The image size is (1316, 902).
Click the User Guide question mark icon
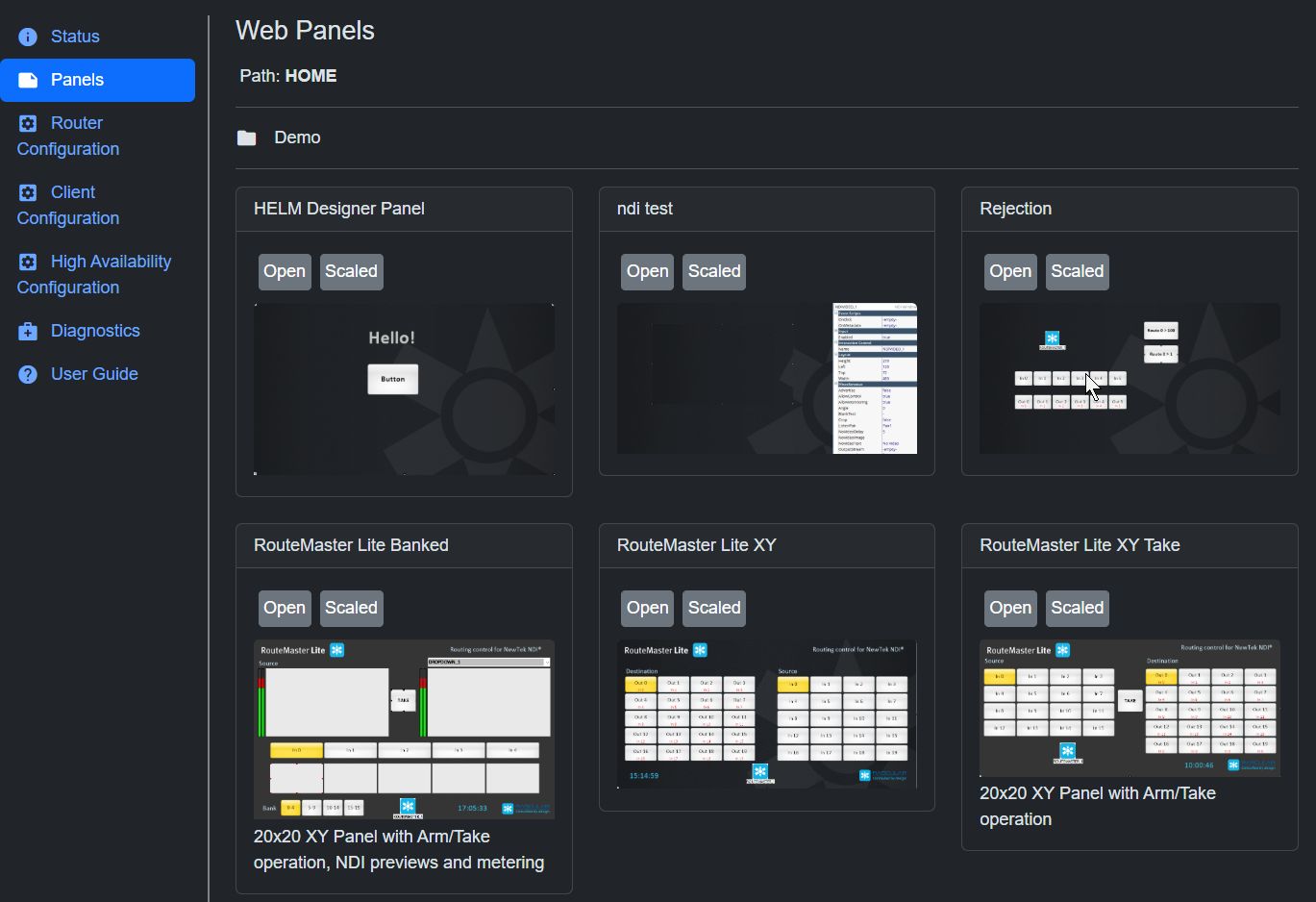click(28, 374)
